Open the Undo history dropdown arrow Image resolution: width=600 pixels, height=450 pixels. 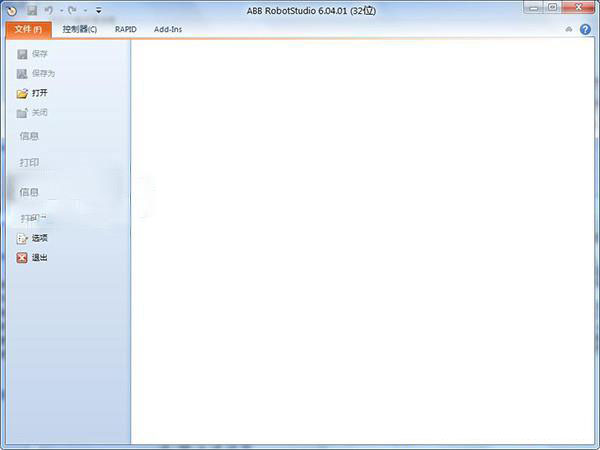pos(61,11)
